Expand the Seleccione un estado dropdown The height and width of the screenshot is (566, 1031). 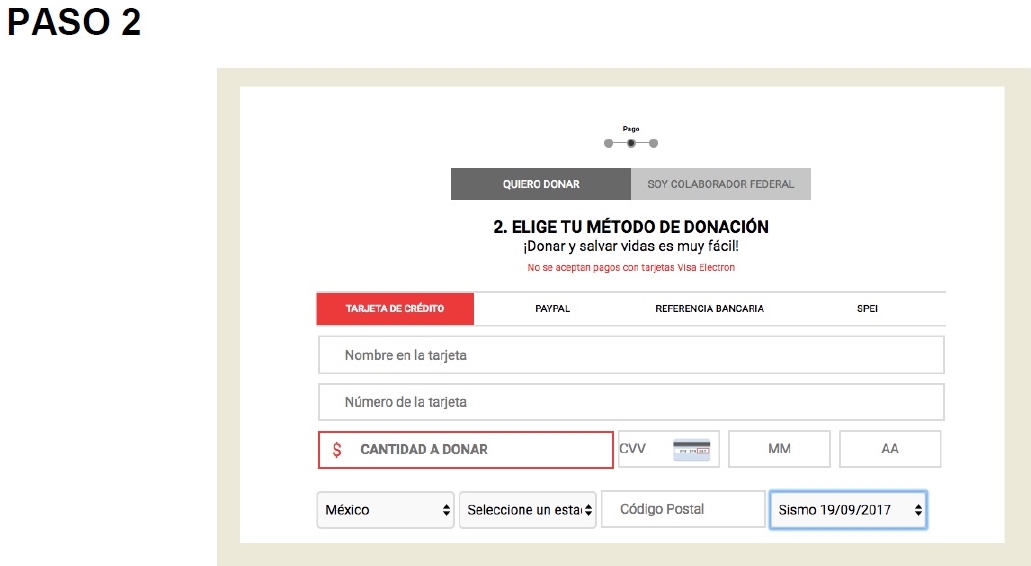point(528,510)
